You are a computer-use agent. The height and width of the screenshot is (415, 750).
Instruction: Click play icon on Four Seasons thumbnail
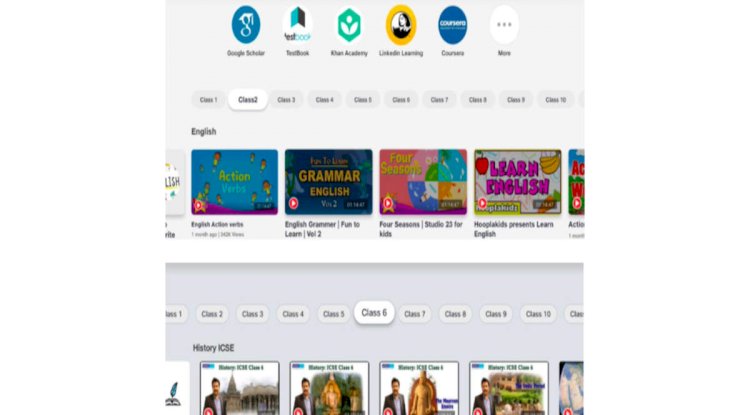tap(387, 205)
